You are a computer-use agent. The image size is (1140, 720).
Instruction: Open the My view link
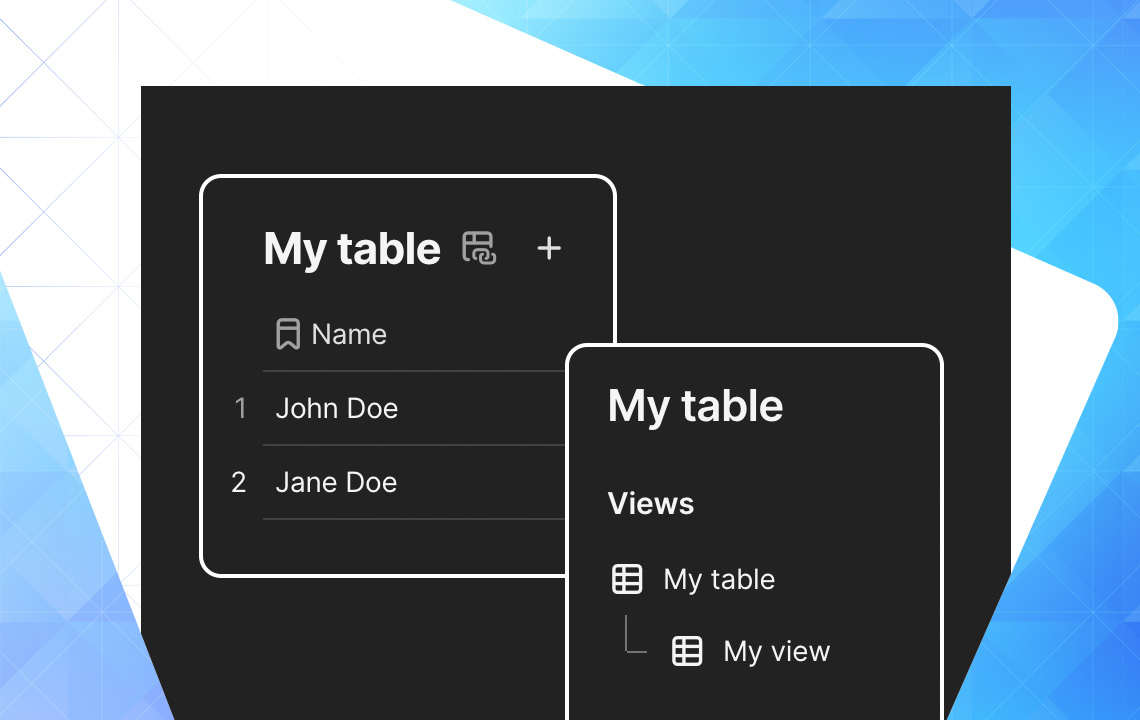pos(776,651)
